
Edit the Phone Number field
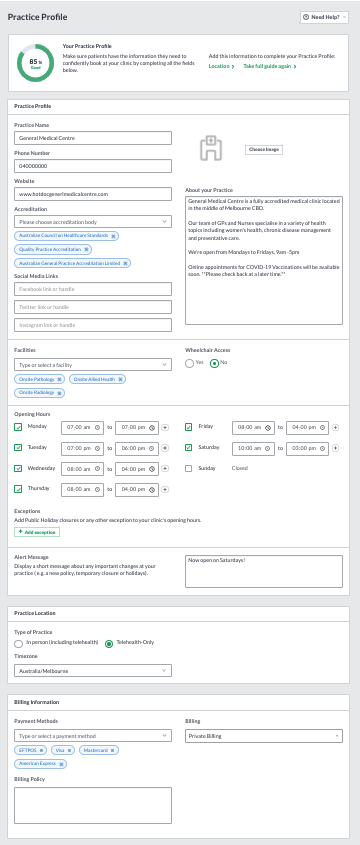[x=93, y=166]
